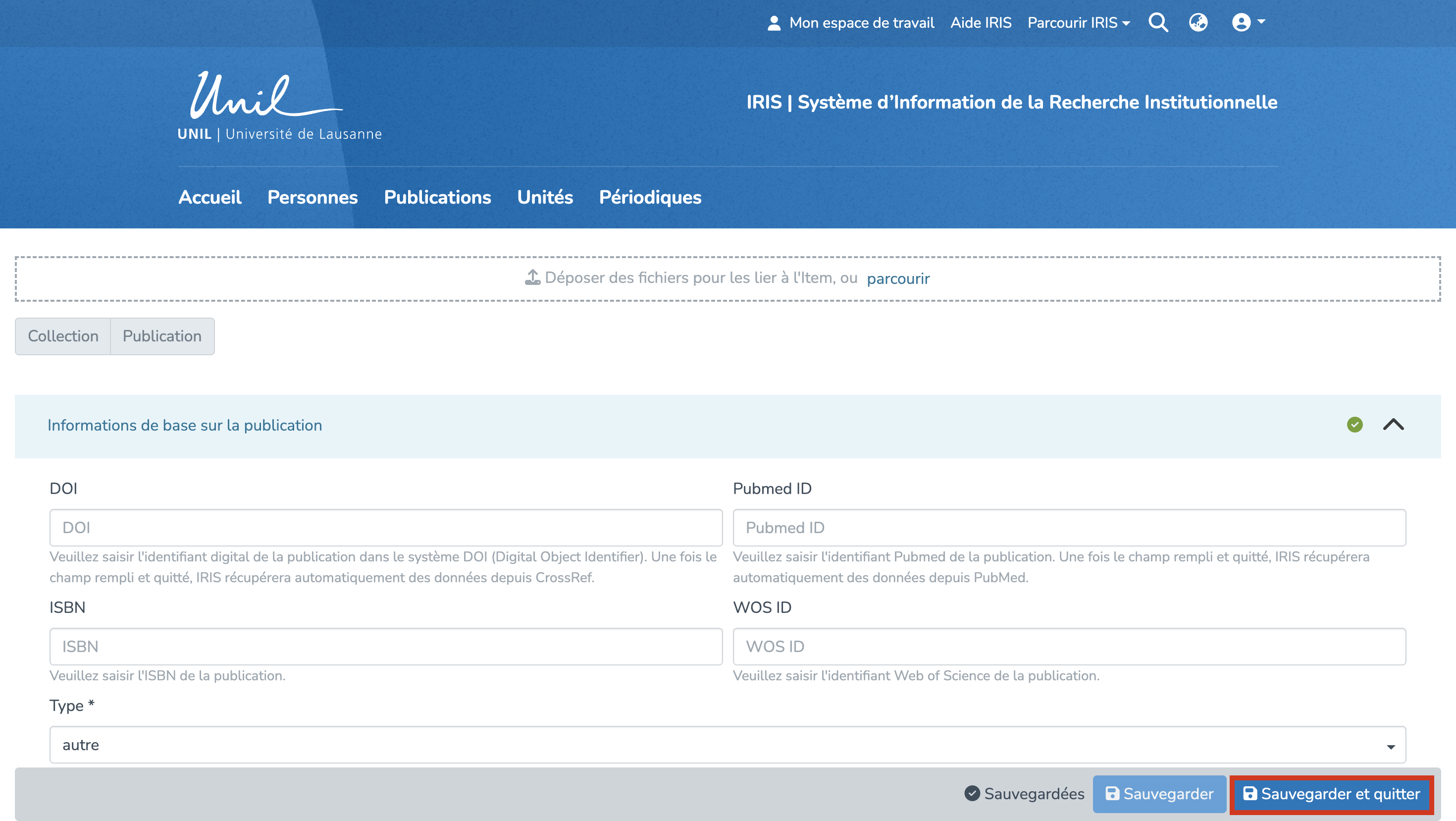The height and width of the screenshot is (821, 1456).
Task: Click the Sauvegarder button
Action: [1159, 793]
